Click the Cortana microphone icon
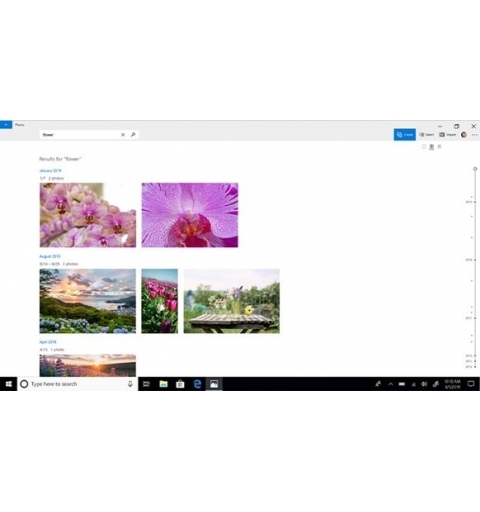 (130, 384)
